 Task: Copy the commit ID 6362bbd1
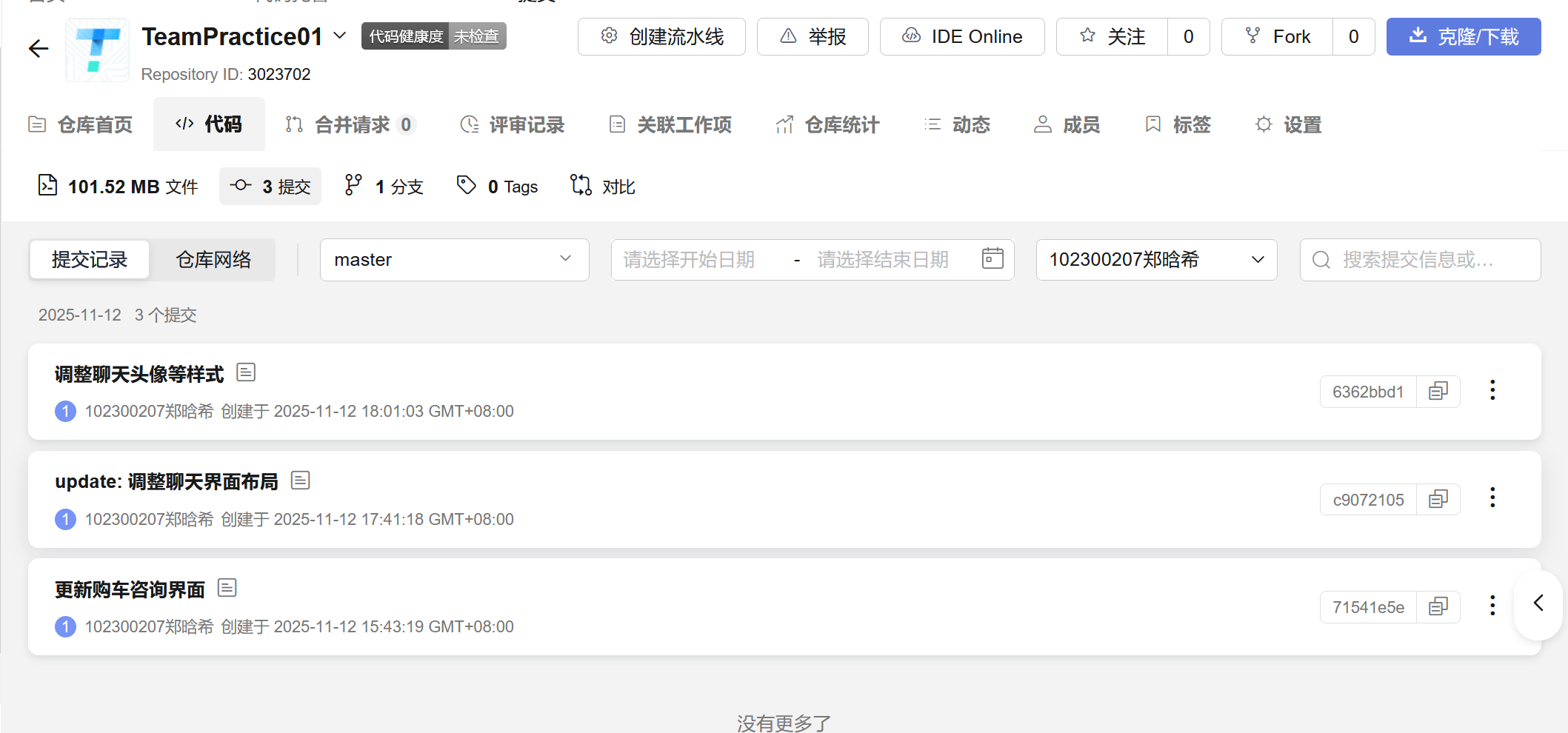pyautogui.click(x=1438, y=391)
